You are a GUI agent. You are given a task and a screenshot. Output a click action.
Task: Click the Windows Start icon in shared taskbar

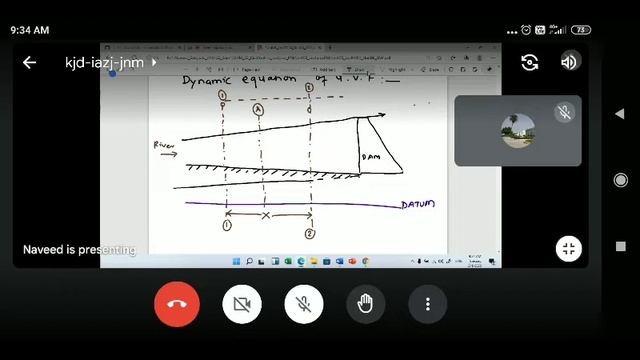(236, 261)
